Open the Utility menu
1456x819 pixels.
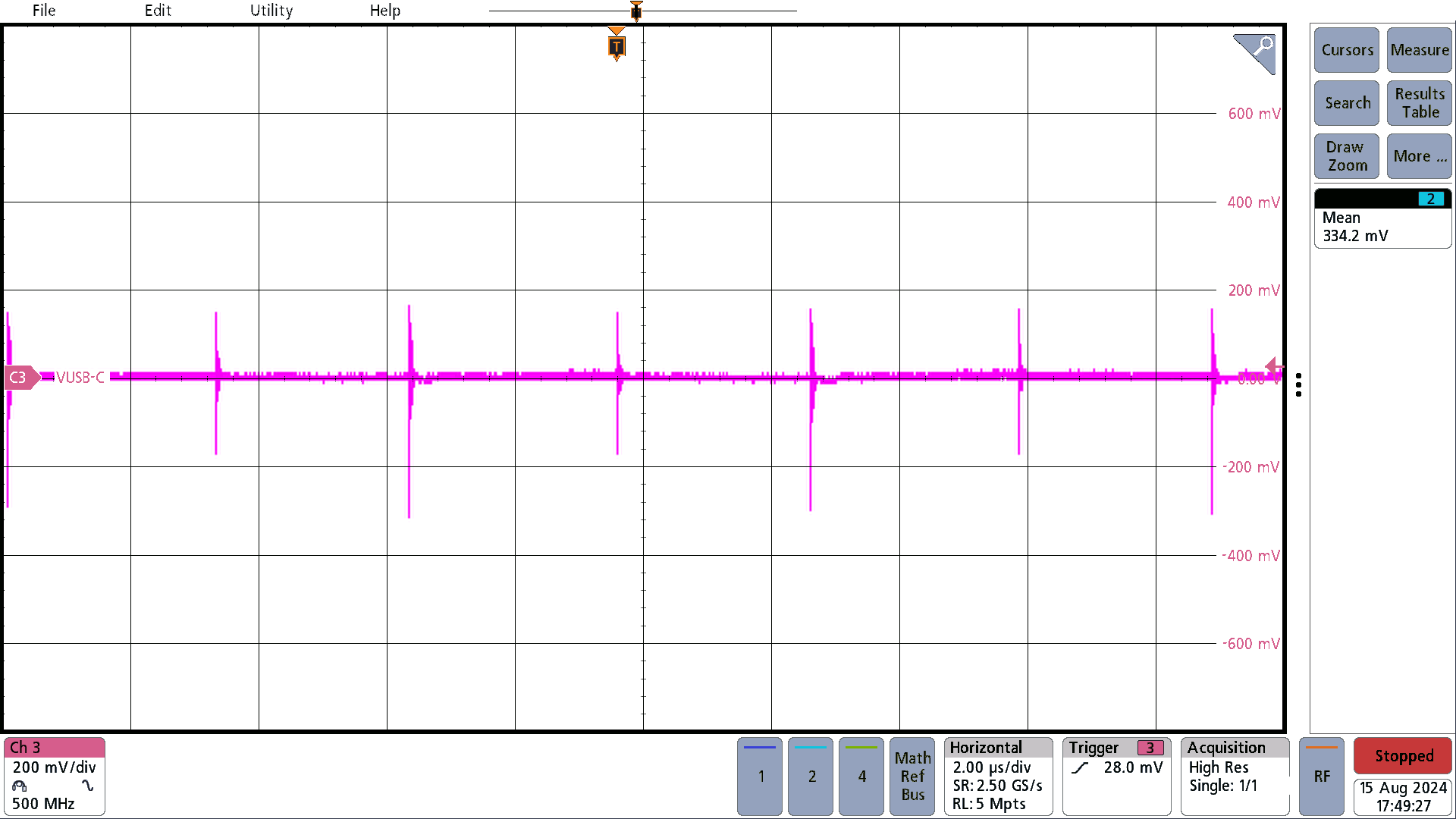271,11
